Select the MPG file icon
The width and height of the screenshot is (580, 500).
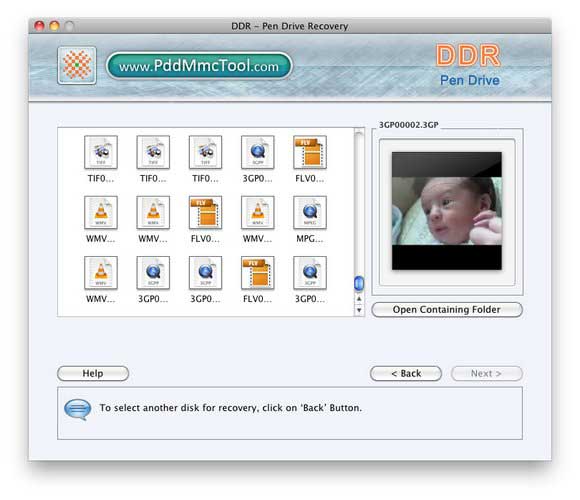point(310,212)
